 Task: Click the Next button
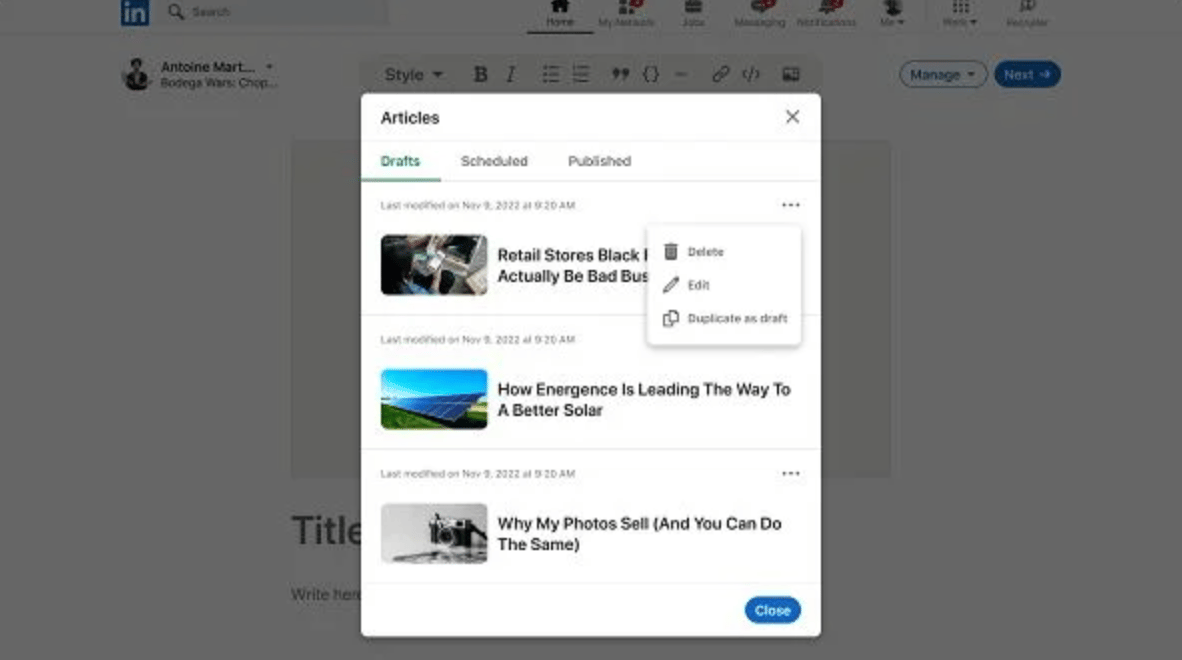point(1027,75)
